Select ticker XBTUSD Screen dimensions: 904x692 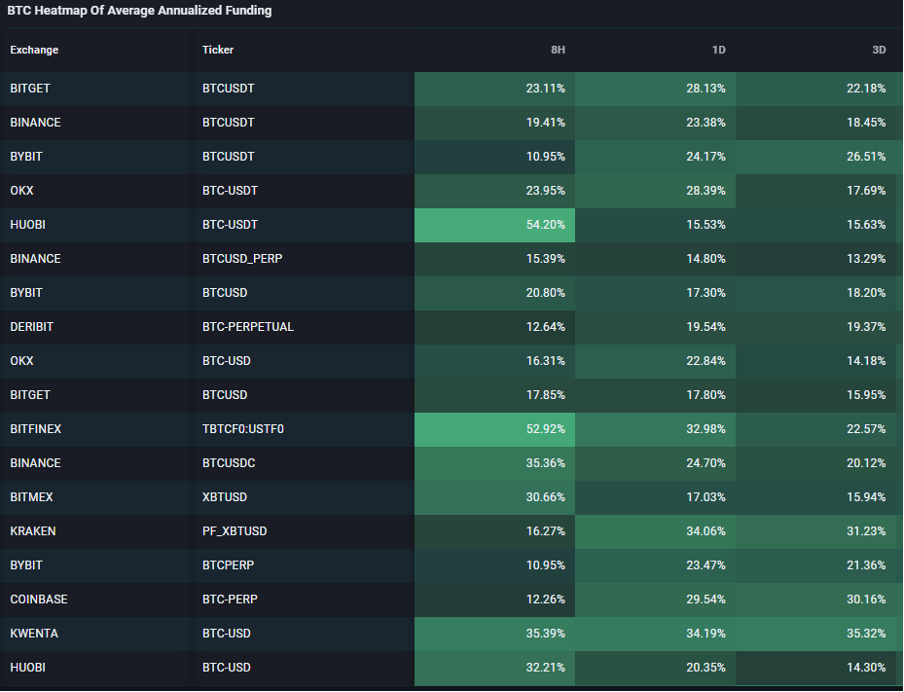224,497
